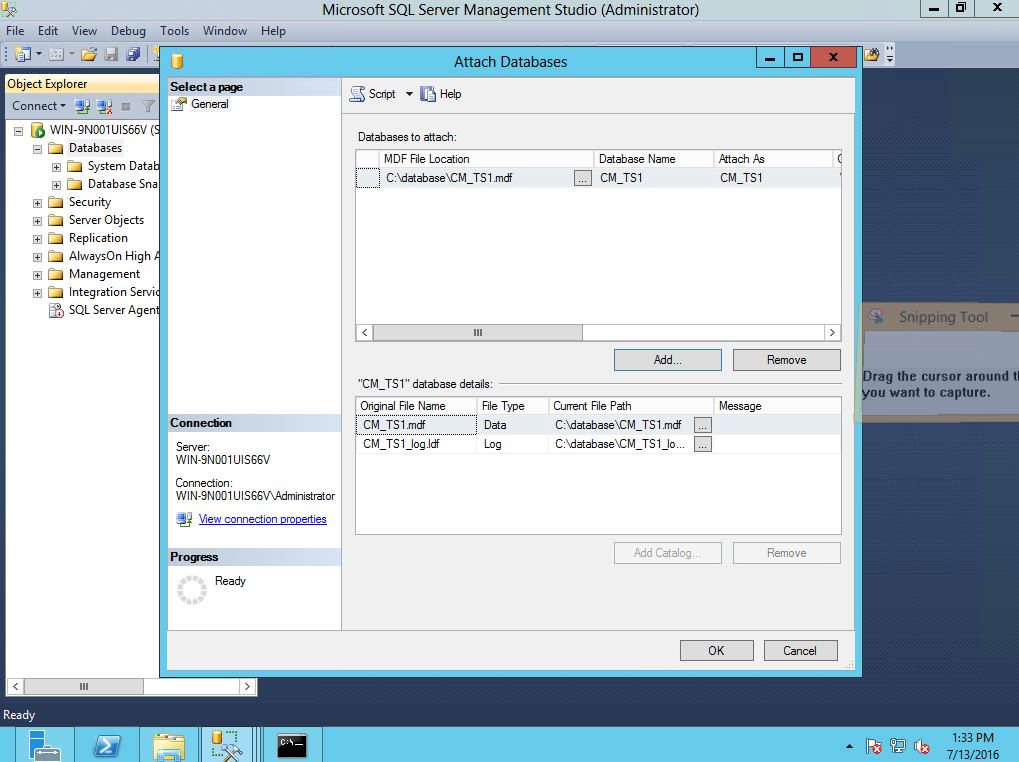This screenshot has width=1019, height=762.
Task: Open File Explorer from the taskbar
Action: coord(169,744)
